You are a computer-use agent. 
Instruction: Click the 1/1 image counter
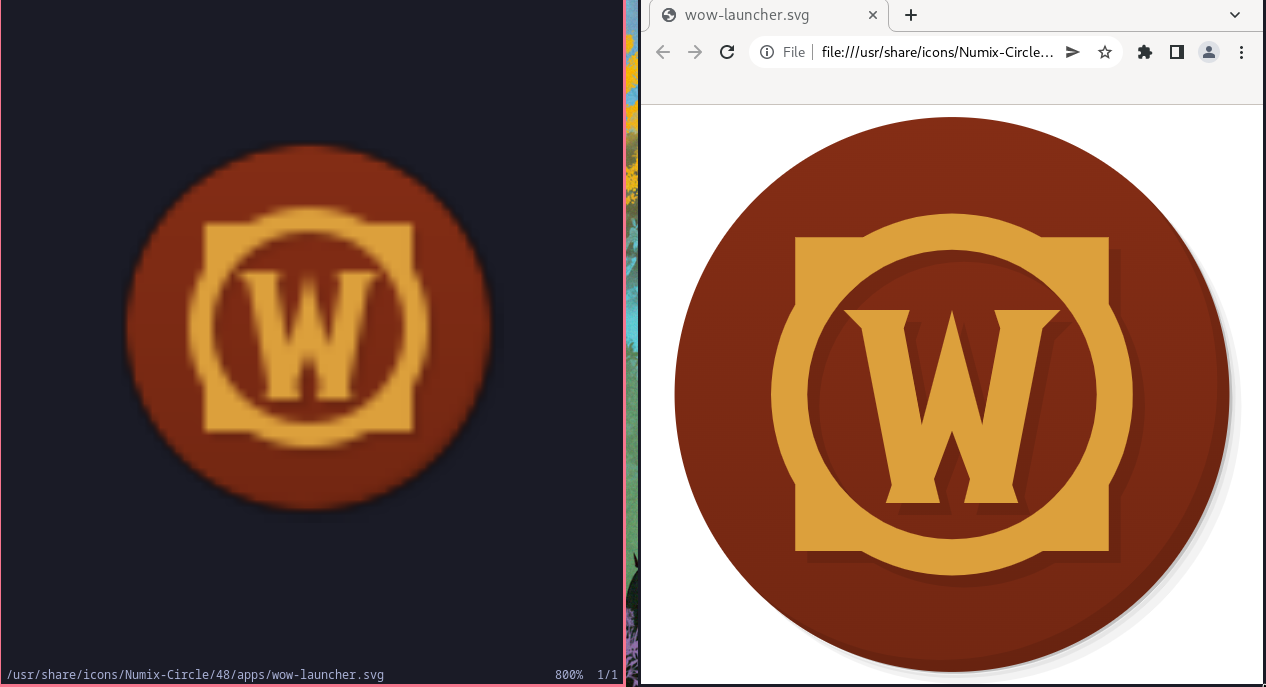(607, 675)
